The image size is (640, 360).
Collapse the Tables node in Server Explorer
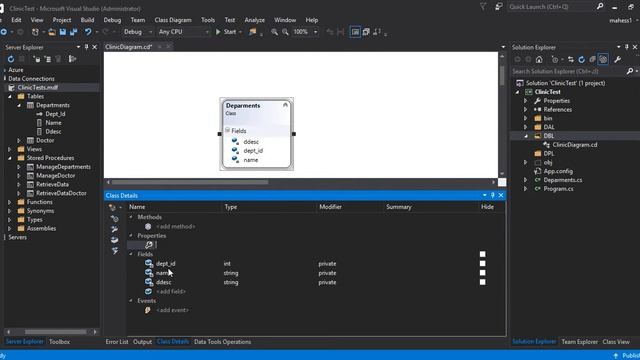[x=10, y=97]
